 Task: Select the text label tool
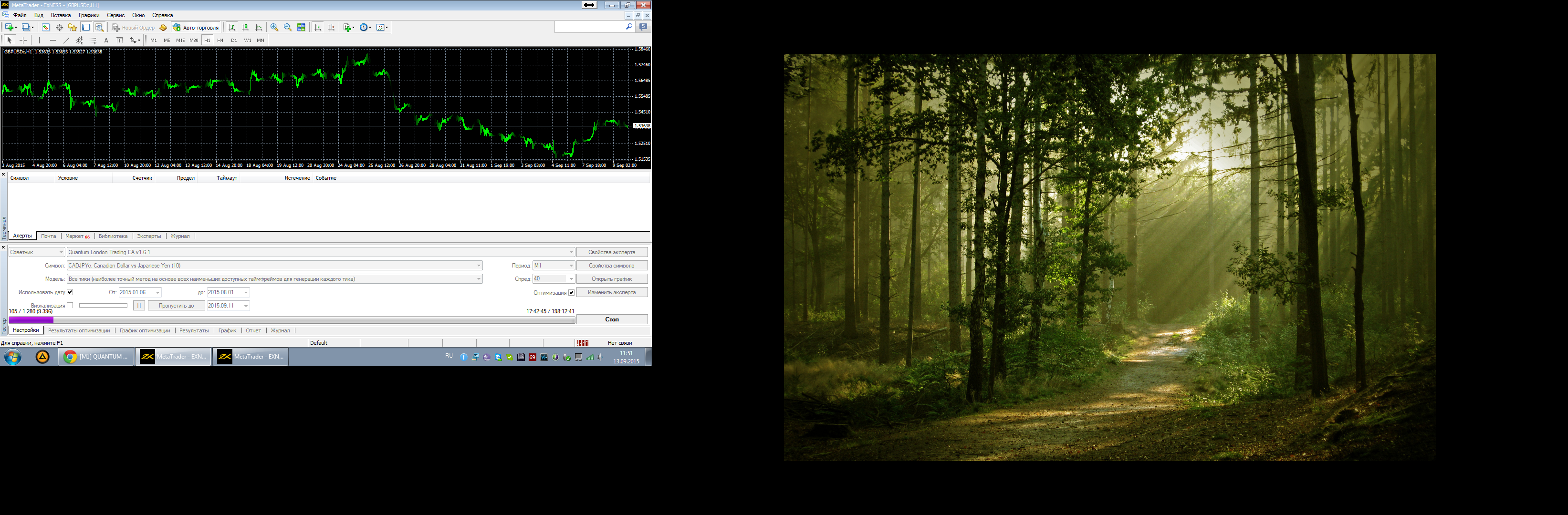[x=119, y=40]
